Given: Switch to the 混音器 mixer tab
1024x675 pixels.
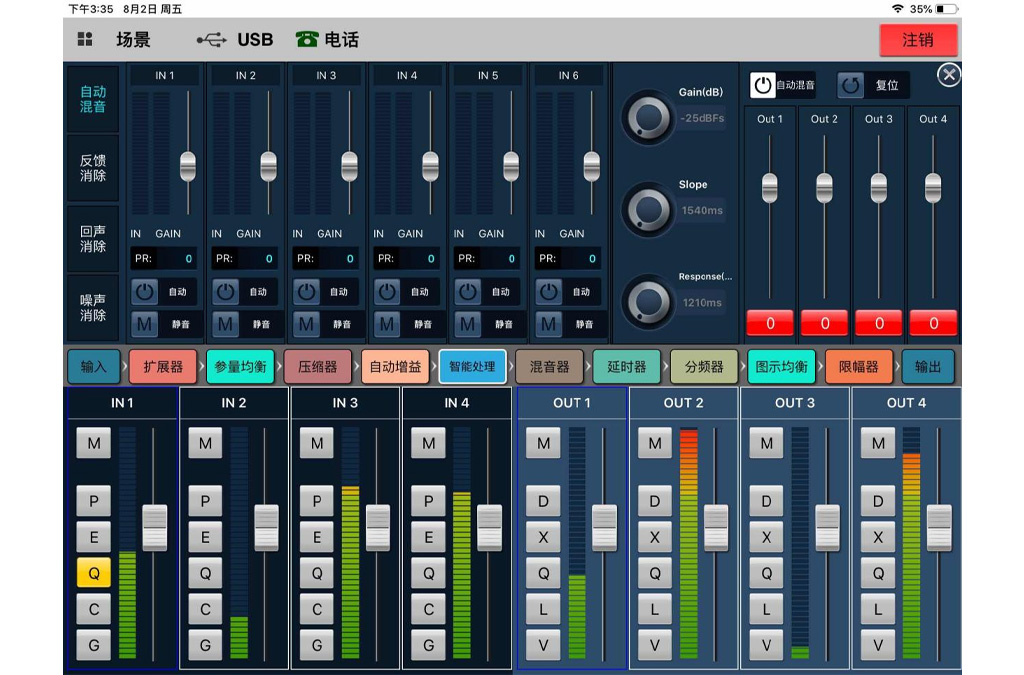Looking at the screenshot, I should tap(549, 367).
